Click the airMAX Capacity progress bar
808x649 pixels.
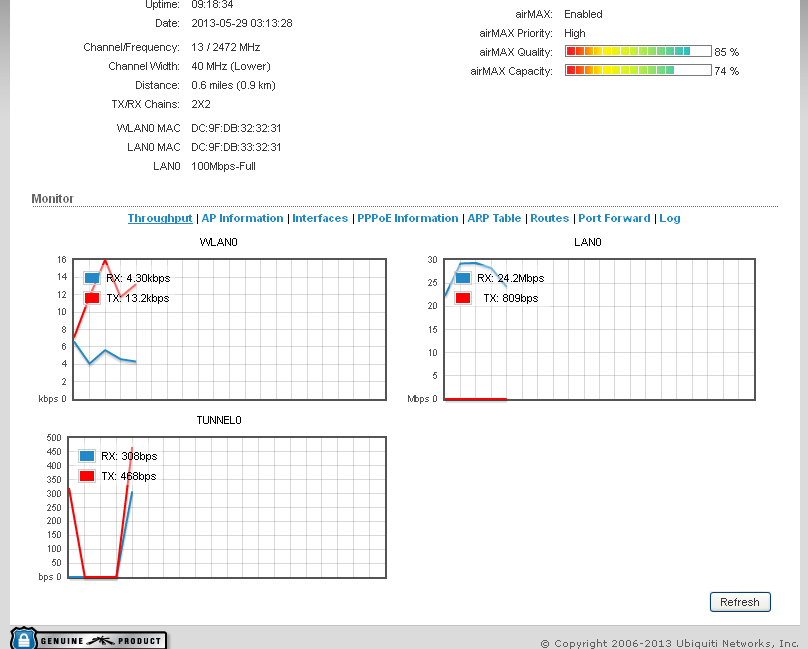coord(638,71)
